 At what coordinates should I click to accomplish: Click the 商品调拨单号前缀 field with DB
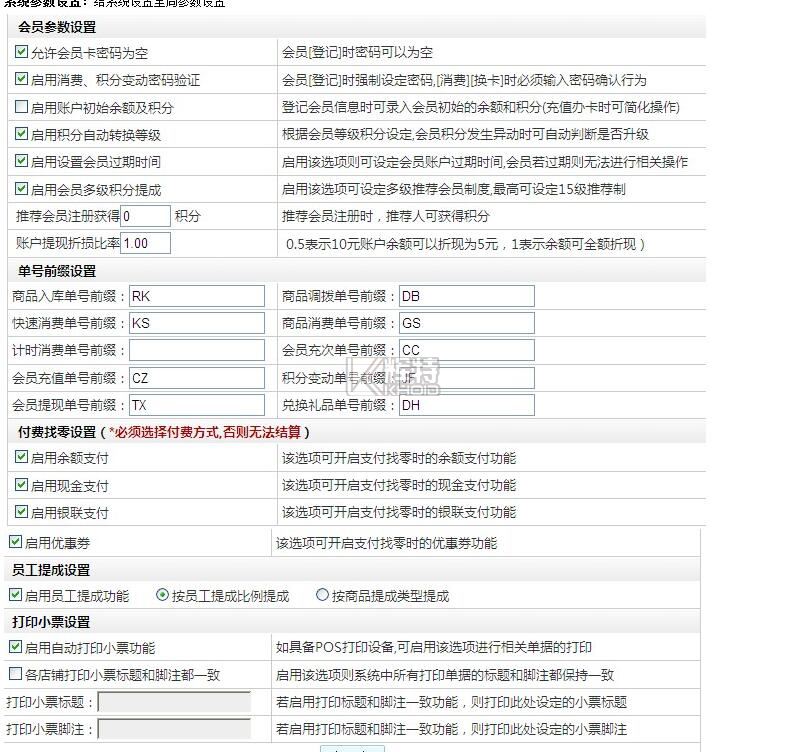pyautogui.click(x=467, y=296)
